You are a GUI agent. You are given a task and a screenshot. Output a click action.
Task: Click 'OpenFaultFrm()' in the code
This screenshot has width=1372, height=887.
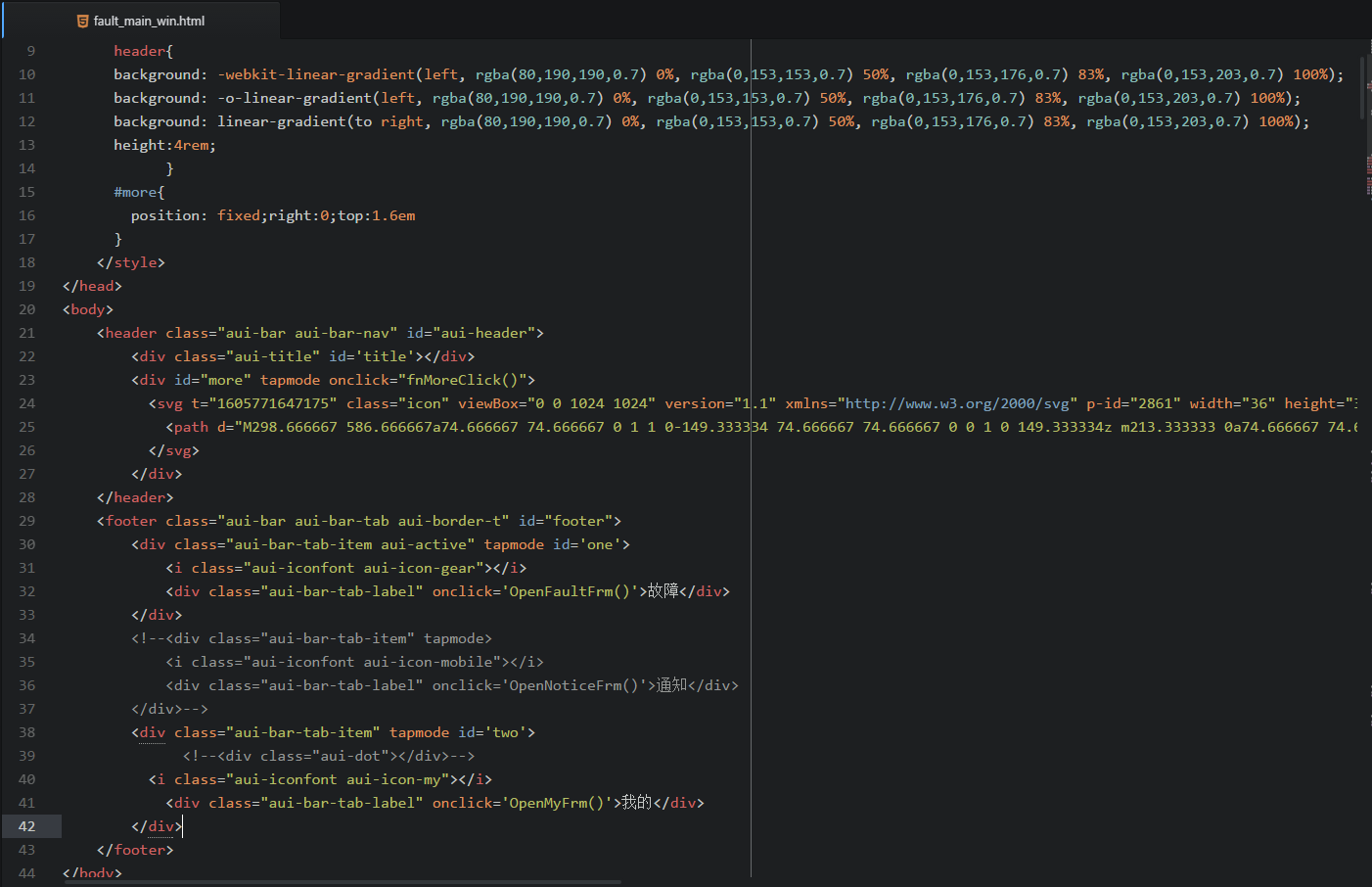tap(570, 591)
